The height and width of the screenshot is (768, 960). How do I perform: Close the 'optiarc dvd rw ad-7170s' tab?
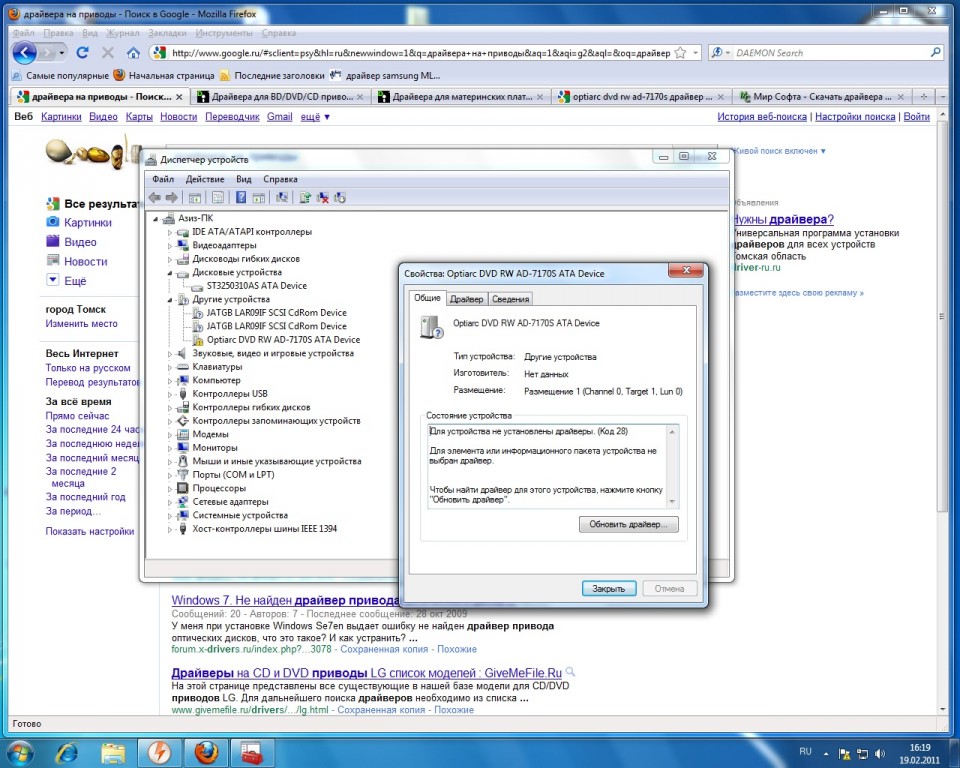[721, 97]
